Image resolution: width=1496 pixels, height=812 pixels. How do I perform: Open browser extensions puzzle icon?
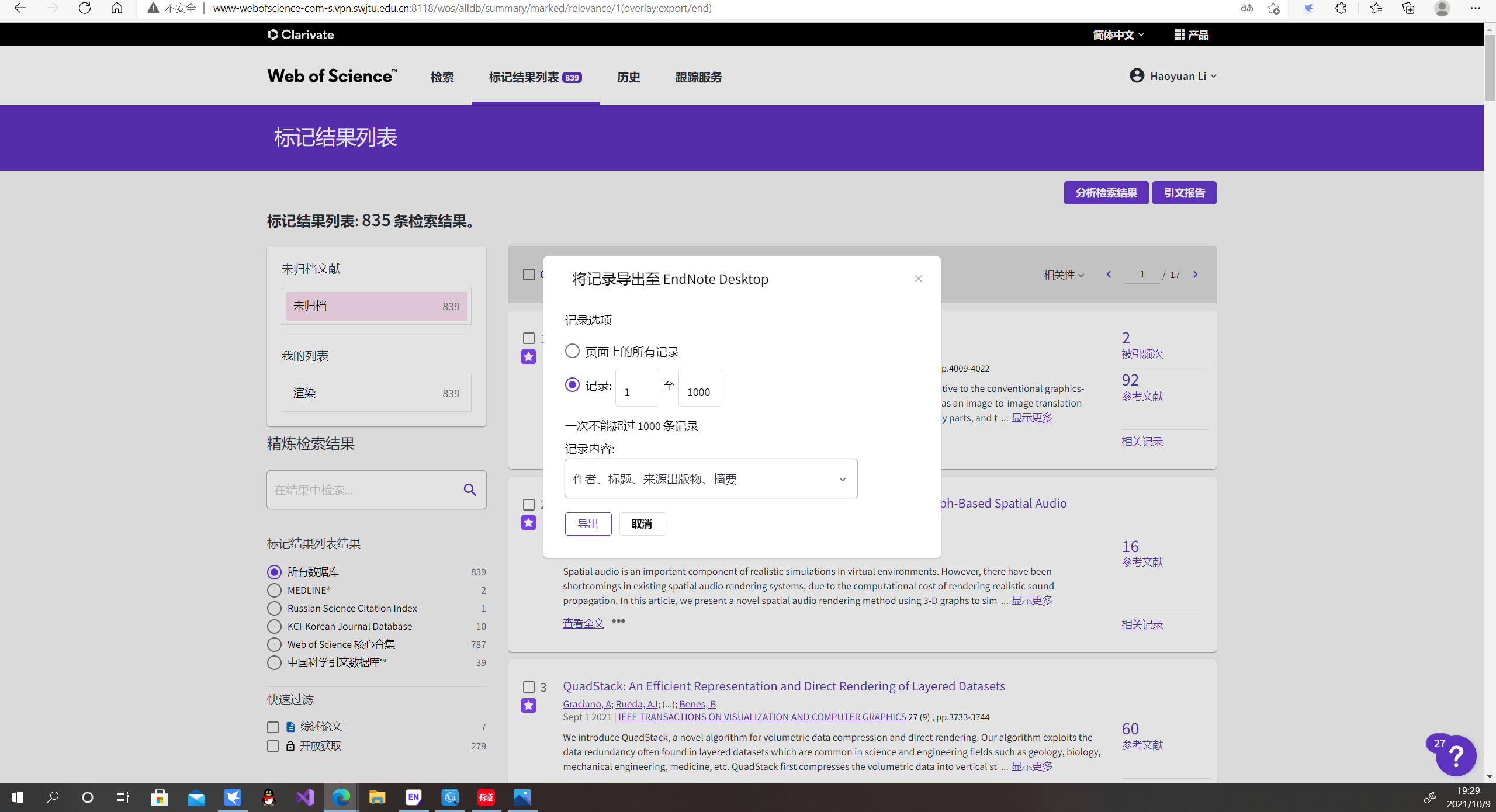1341,8
